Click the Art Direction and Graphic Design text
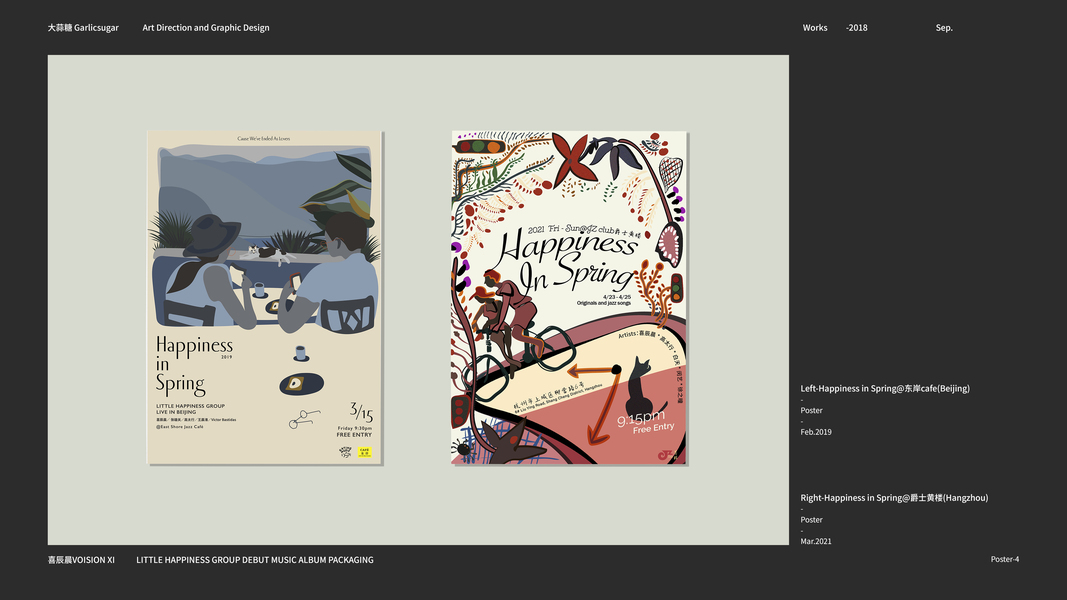 (x=206, y=28)
